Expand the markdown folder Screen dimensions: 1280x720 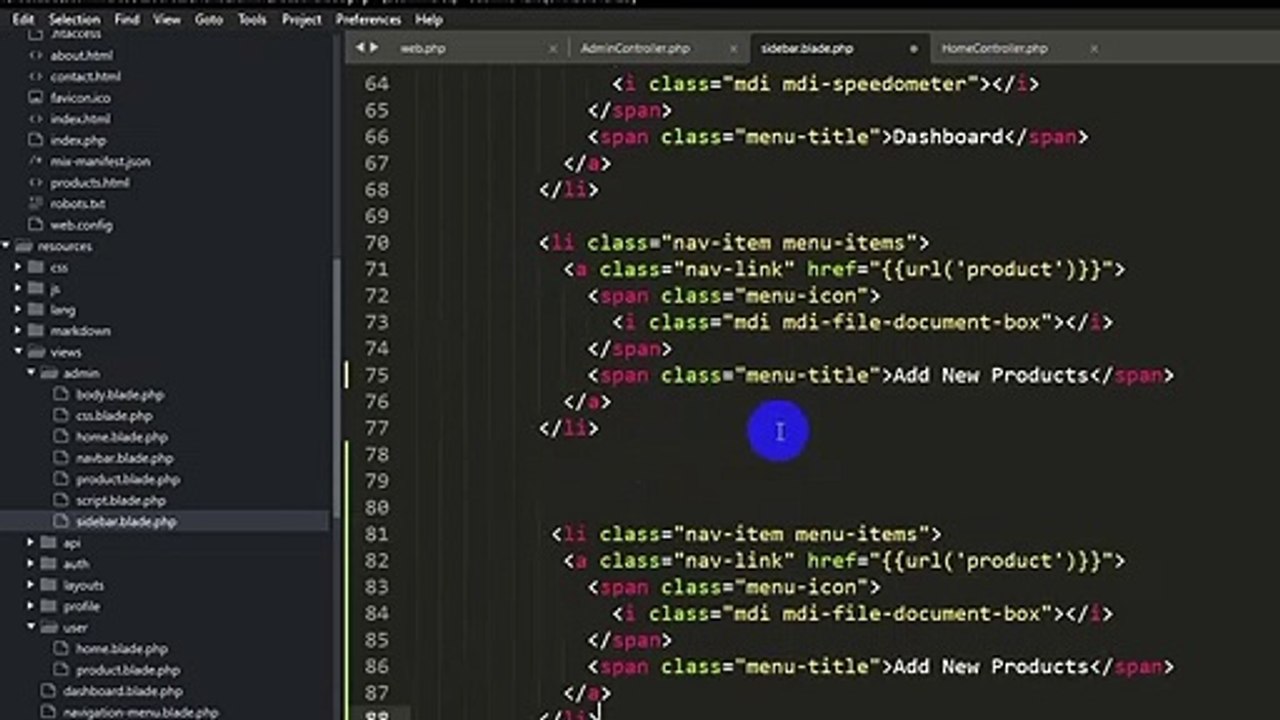click(x=18, y=330)
